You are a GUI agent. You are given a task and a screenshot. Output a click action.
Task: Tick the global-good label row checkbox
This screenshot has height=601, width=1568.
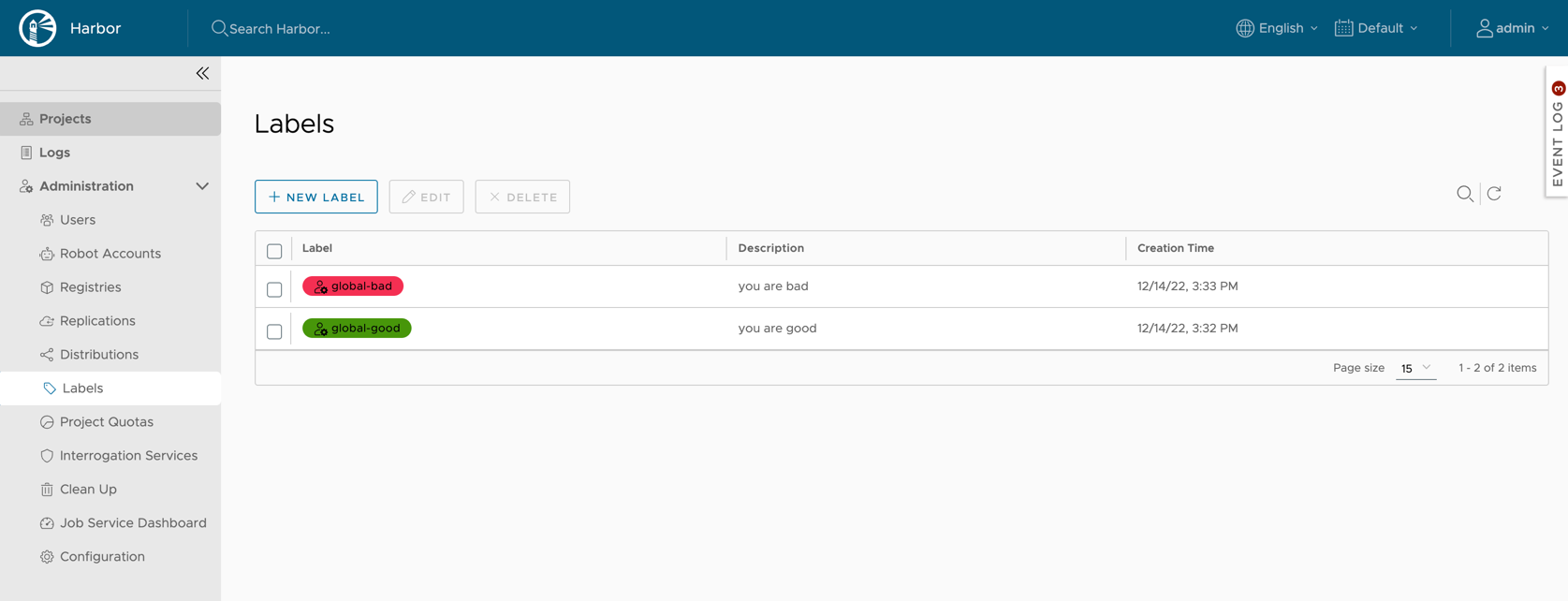274,331
